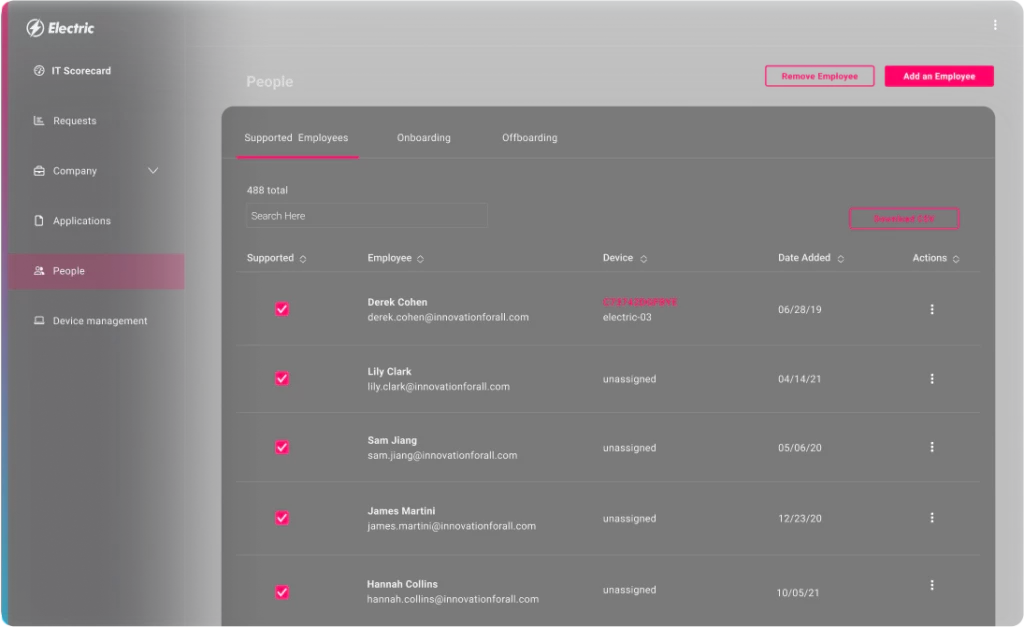Screen dimensions: 1024x627
Task: Toggle Supported status for James Martini
Action: pos(281,517)
